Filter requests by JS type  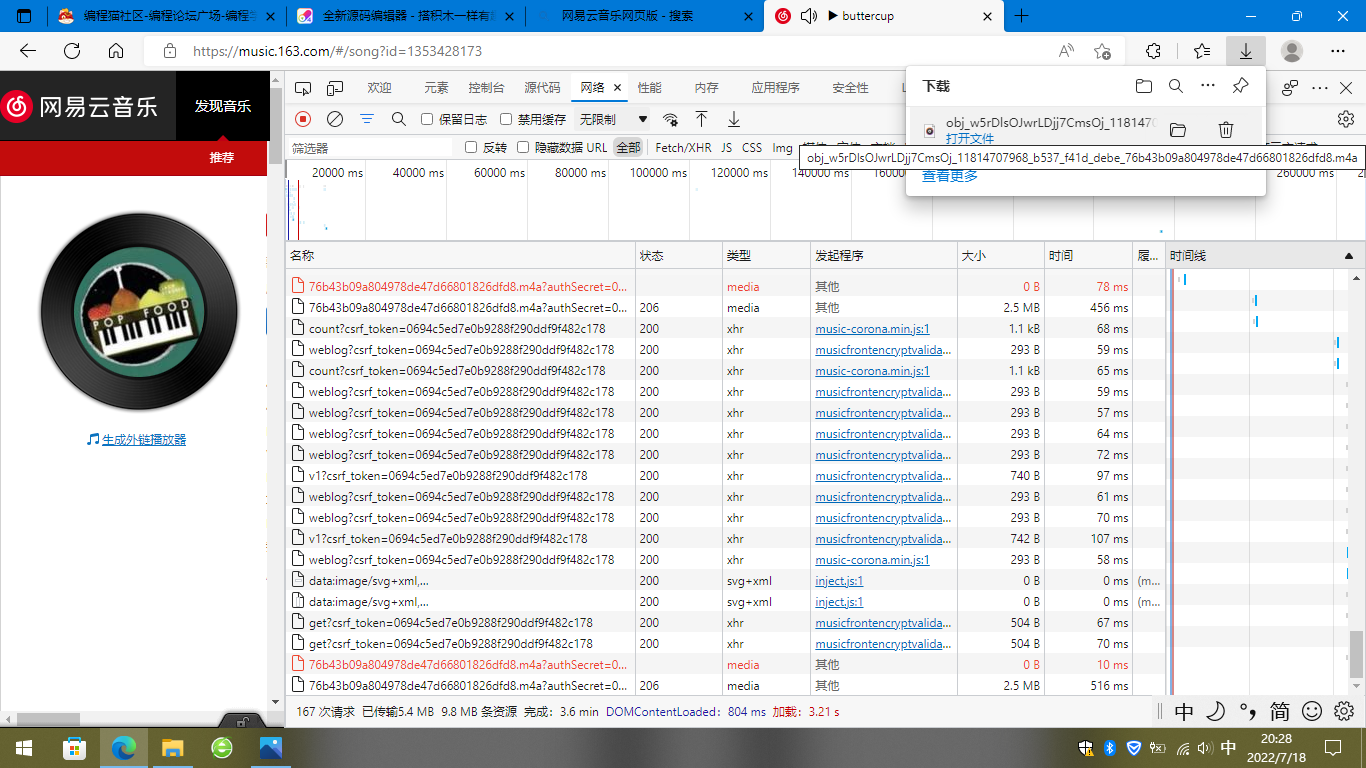point(727,147)
